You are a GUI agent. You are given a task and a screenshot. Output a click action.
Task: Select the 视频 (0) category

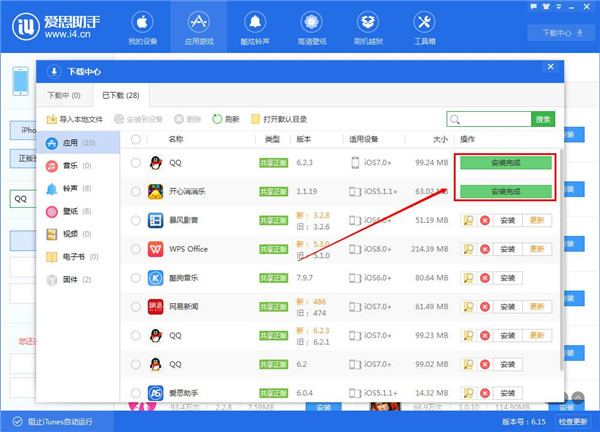[x=78, y=234]
